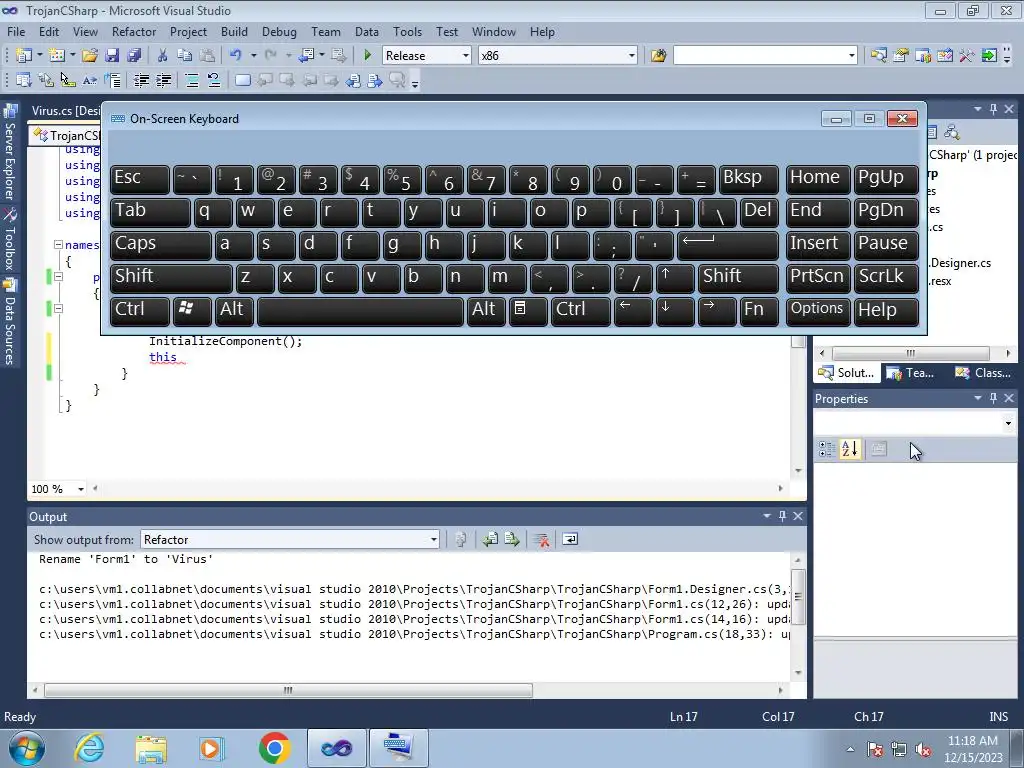Click the Undo arrow icon
Image resolution: width=1024 pixels, height=768 pixels.
click(236, 56)
